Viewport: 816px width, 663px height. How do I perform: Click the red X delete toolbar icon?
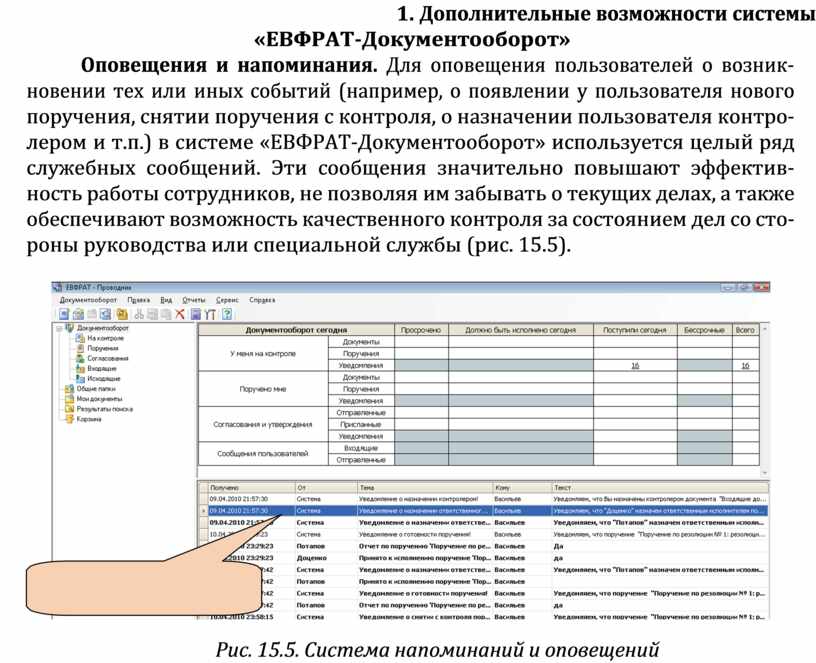coord(180,314)
